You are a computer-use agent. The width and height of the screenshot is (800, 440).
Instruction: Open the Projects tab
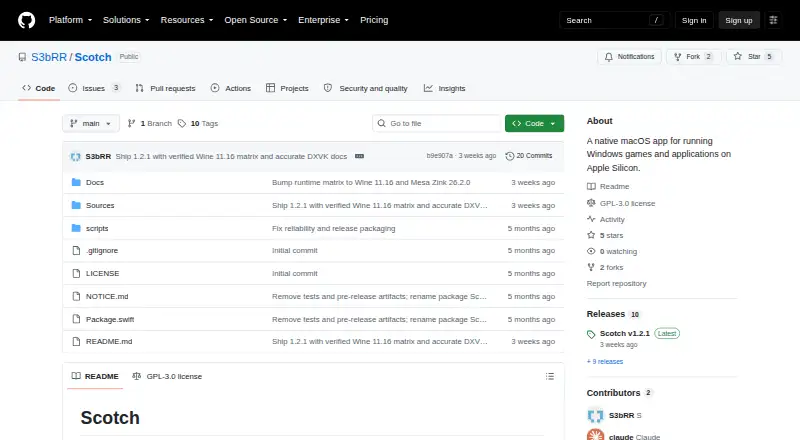(287, 88)
